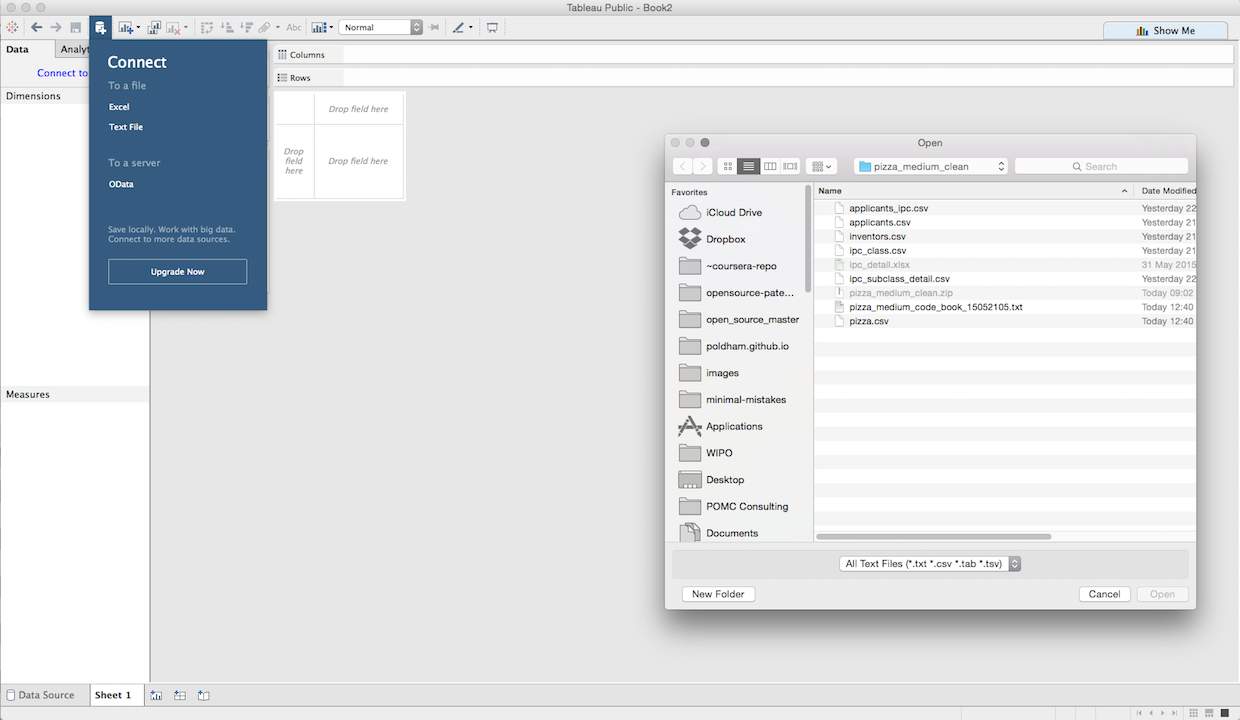Click the view cards bar chart icon

319,28
